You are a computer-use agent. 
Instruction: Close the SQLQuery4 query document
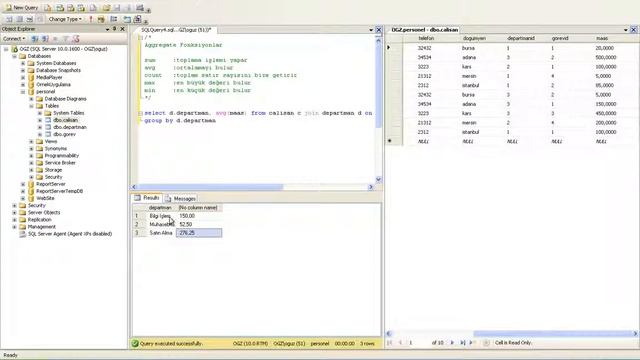[x=379, y=30]
